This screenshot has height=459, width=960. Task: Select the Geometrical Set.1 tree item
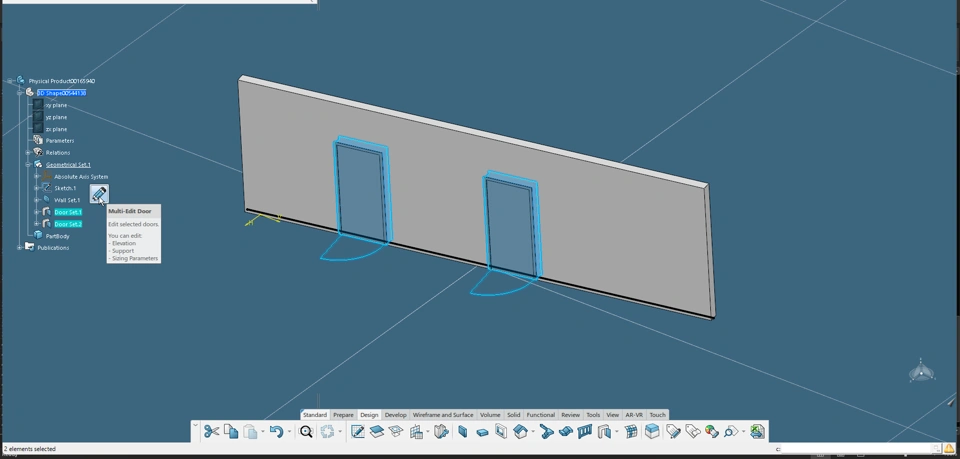(68, 165)
